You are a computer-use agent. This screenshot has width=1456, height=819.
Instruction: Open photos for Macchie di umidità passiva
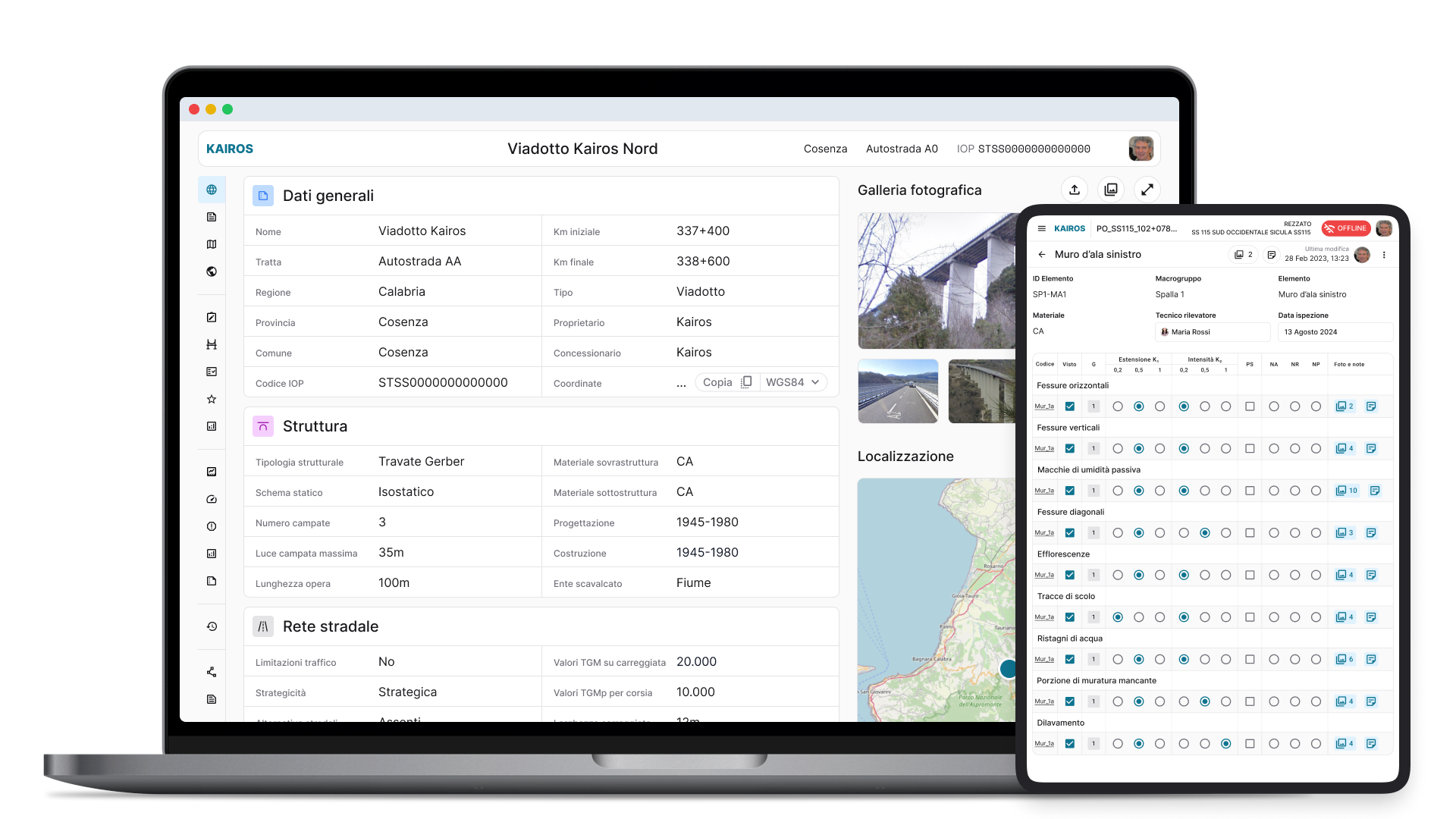(x=1346, y=491)
